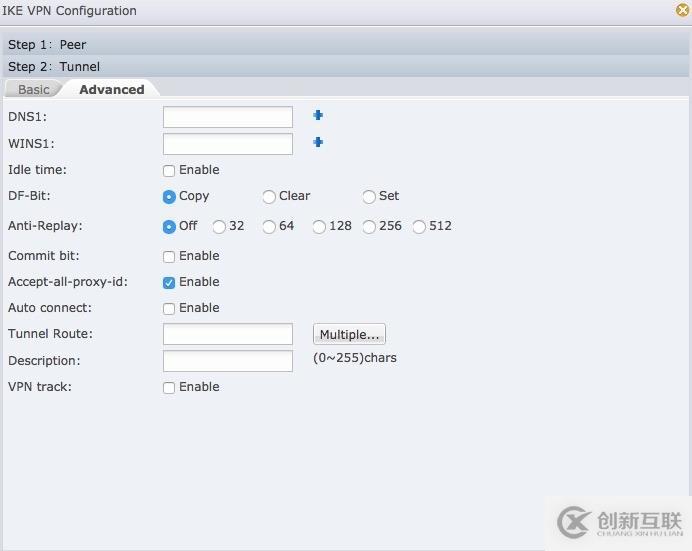Set Anti-Replay to 64
Viewport: 692px width, 551px height.
[269, 227]
